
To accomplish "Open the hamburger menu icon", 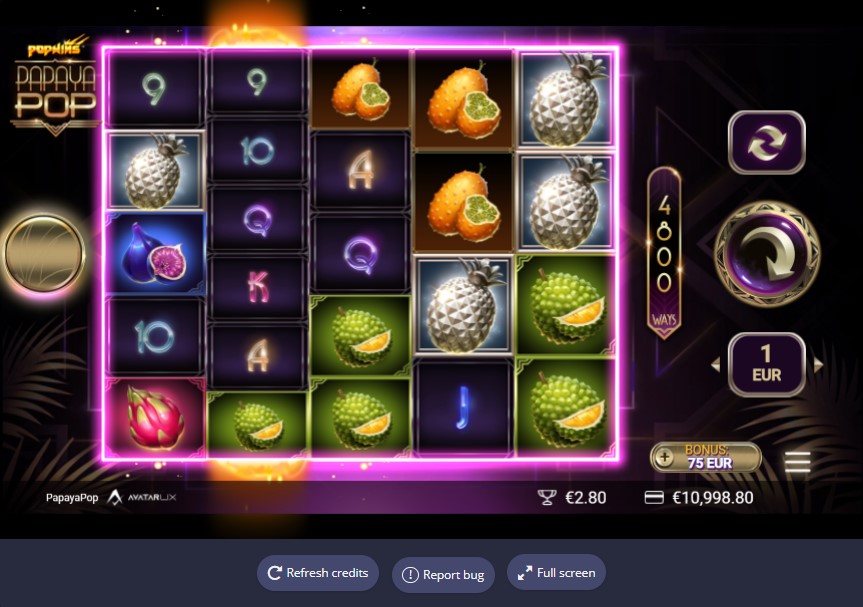I will coord(798,462).
